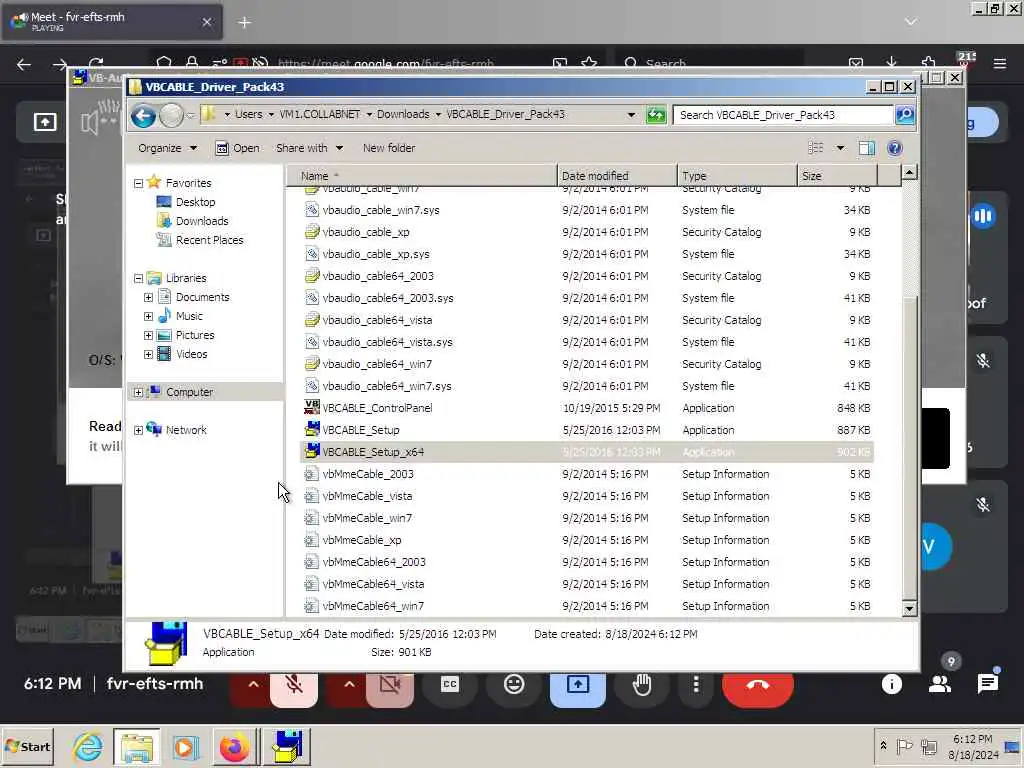Open the Share with menu
The height and width of the screenshot is (768, 1024).
click(x=309, y=148)
